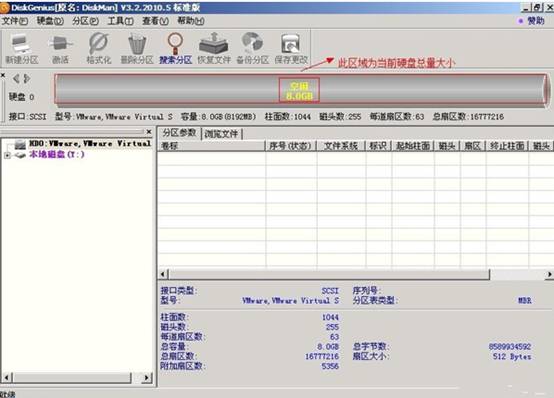Screen dimensions: 554x398
Task: Go to next disk with right arrow
Action: (27, 78)
